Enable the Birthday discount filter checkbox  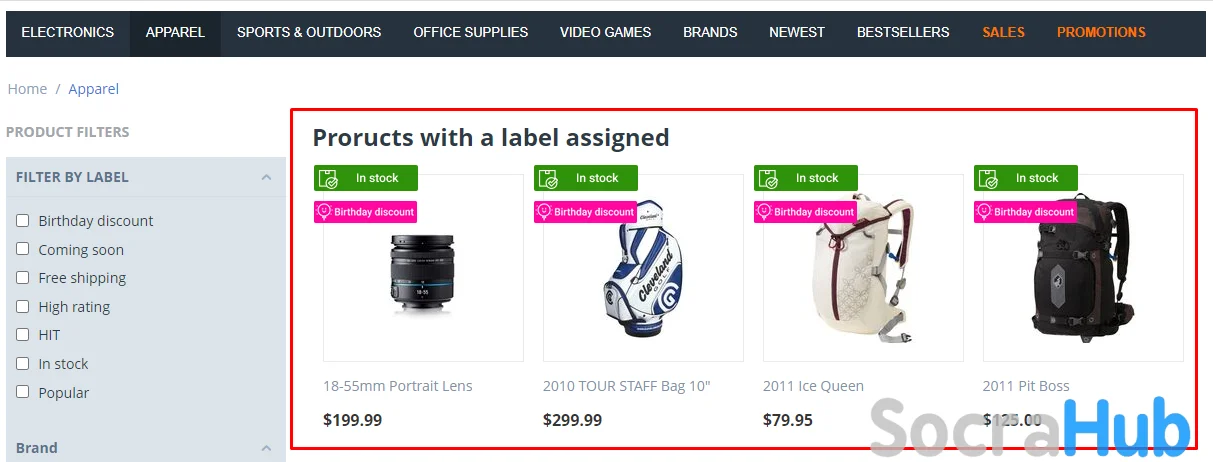click(x=23, y=221)
